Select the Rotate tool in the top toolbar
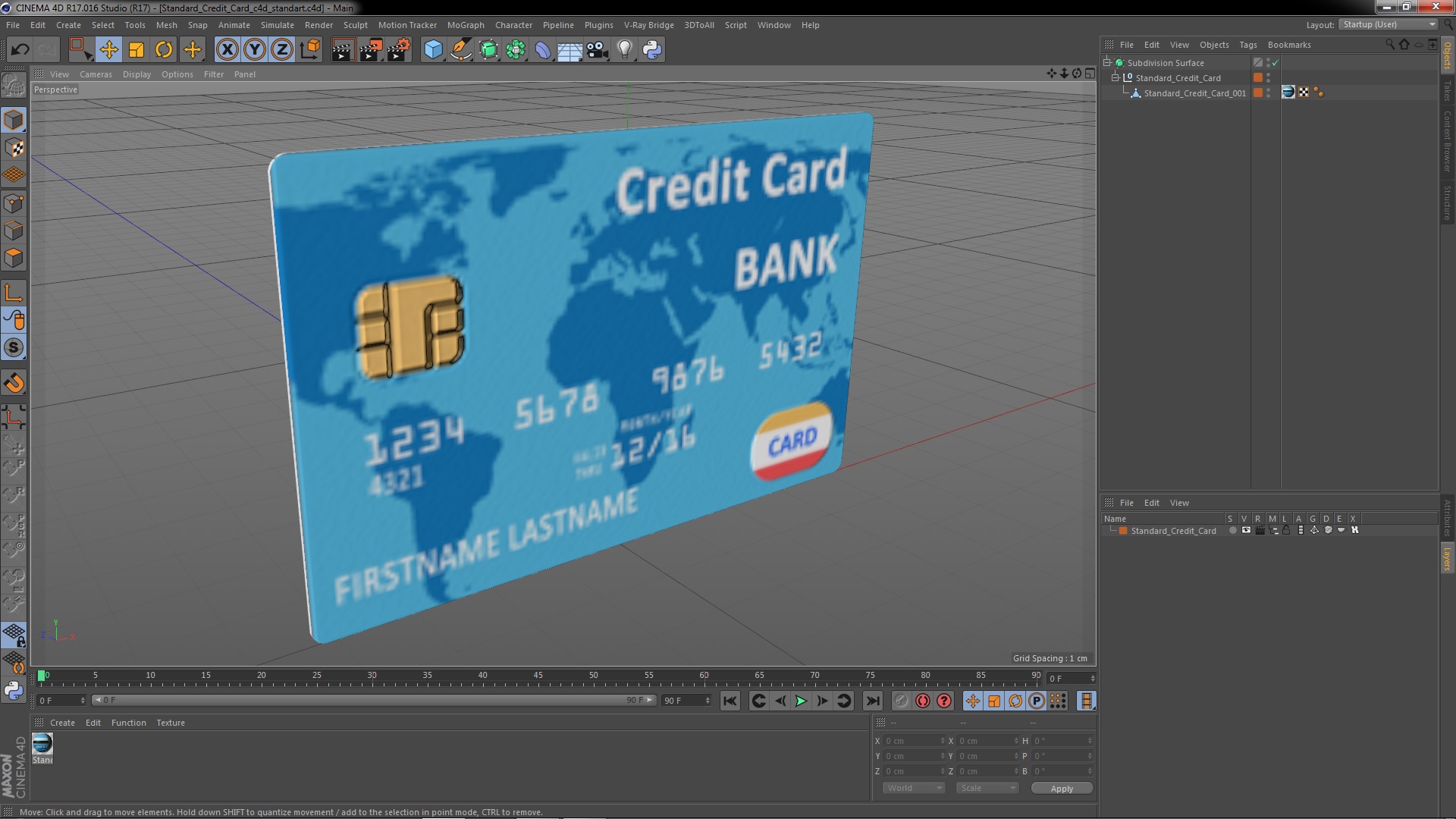 click(x=164, y=50)
